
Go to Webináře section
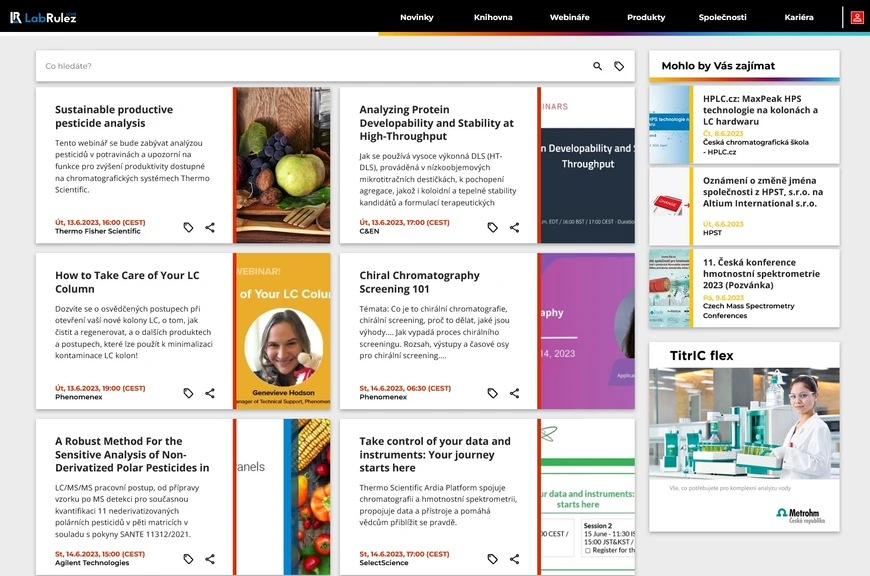569,17
